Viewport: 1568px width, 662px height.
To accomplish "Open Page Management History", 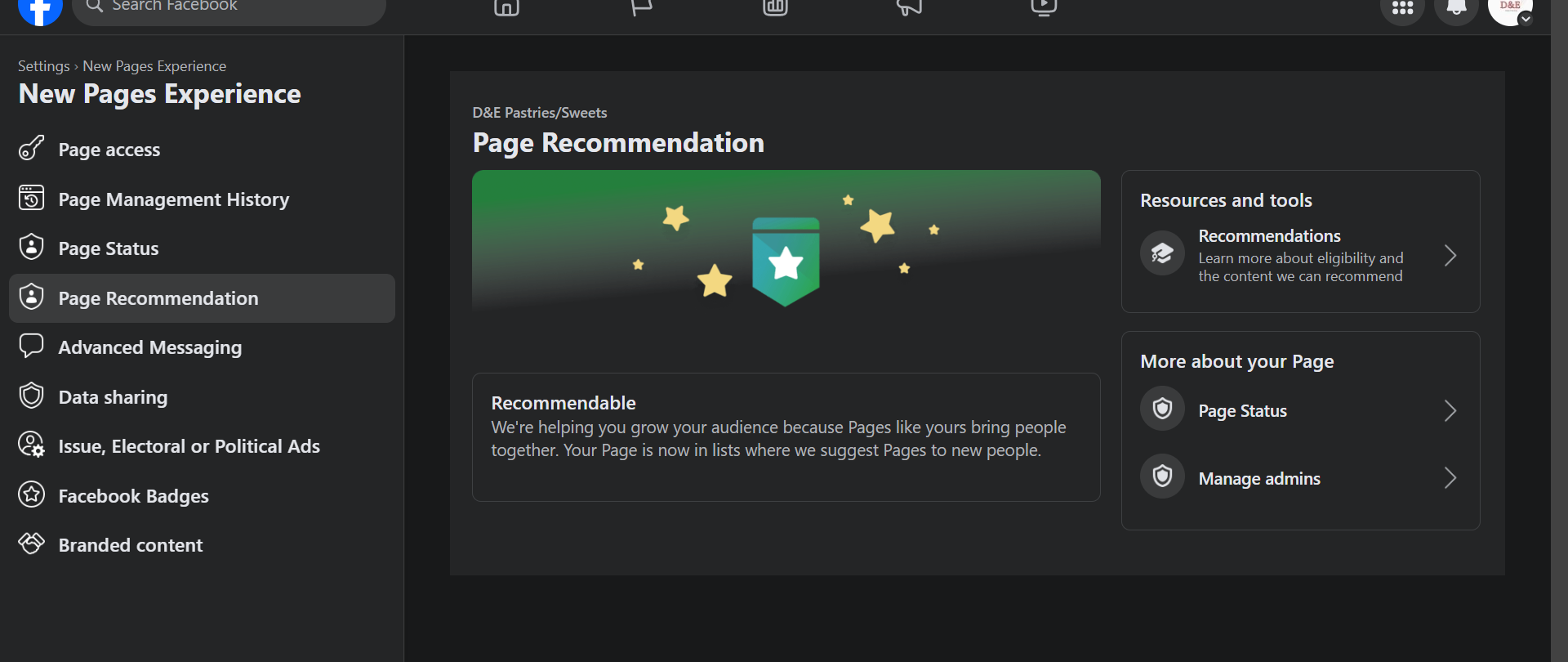I will [x=173, y=199].
